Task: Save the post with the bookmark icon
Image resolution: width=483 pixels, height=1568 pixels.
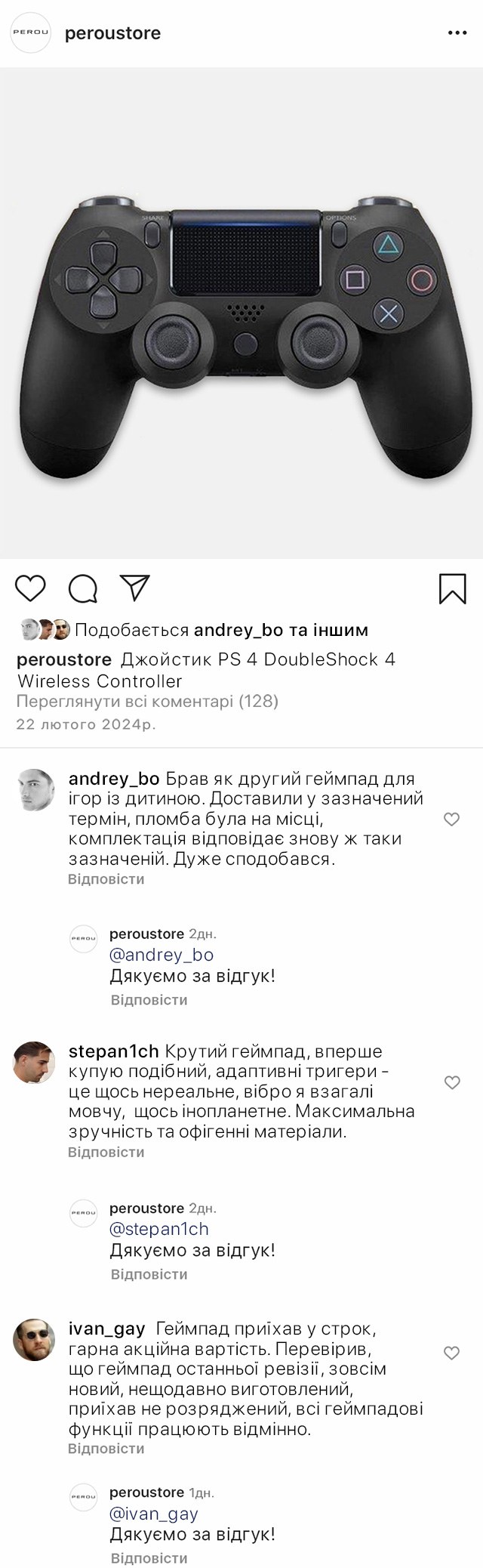Action: (452, 589)
